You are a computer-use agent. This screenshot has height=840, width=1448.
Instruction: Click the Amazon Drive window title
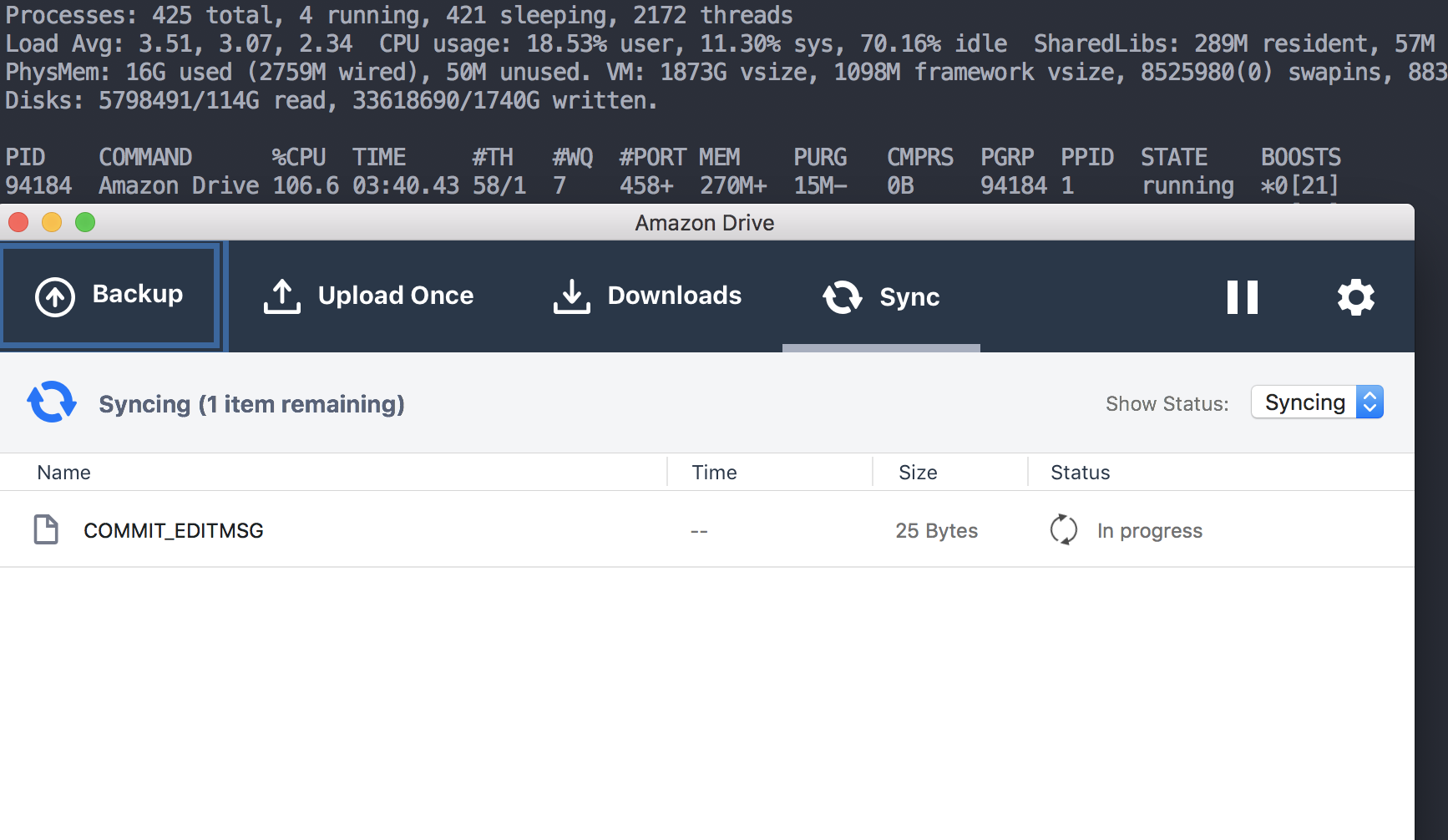point(704,223)
